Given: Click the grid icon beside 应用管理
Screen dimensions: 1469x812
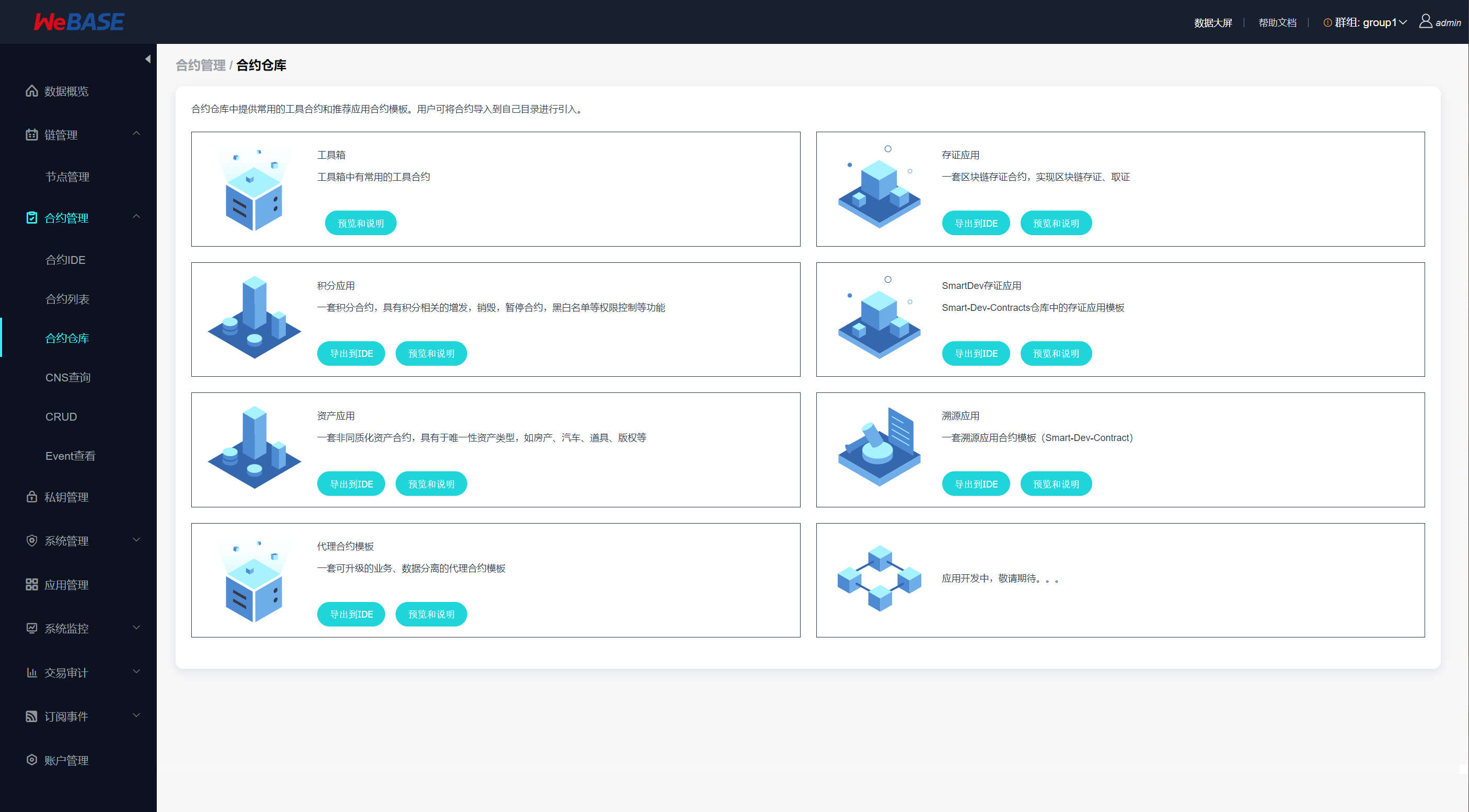Looking at the screenshot, I should 32,585.
